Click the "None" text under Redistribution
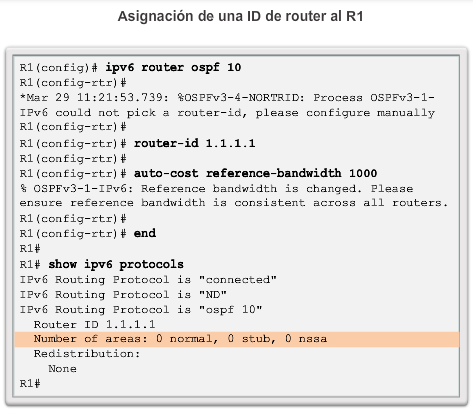Image resolution: width=473 pixels, height=414 pixels. tap(62, 369)
